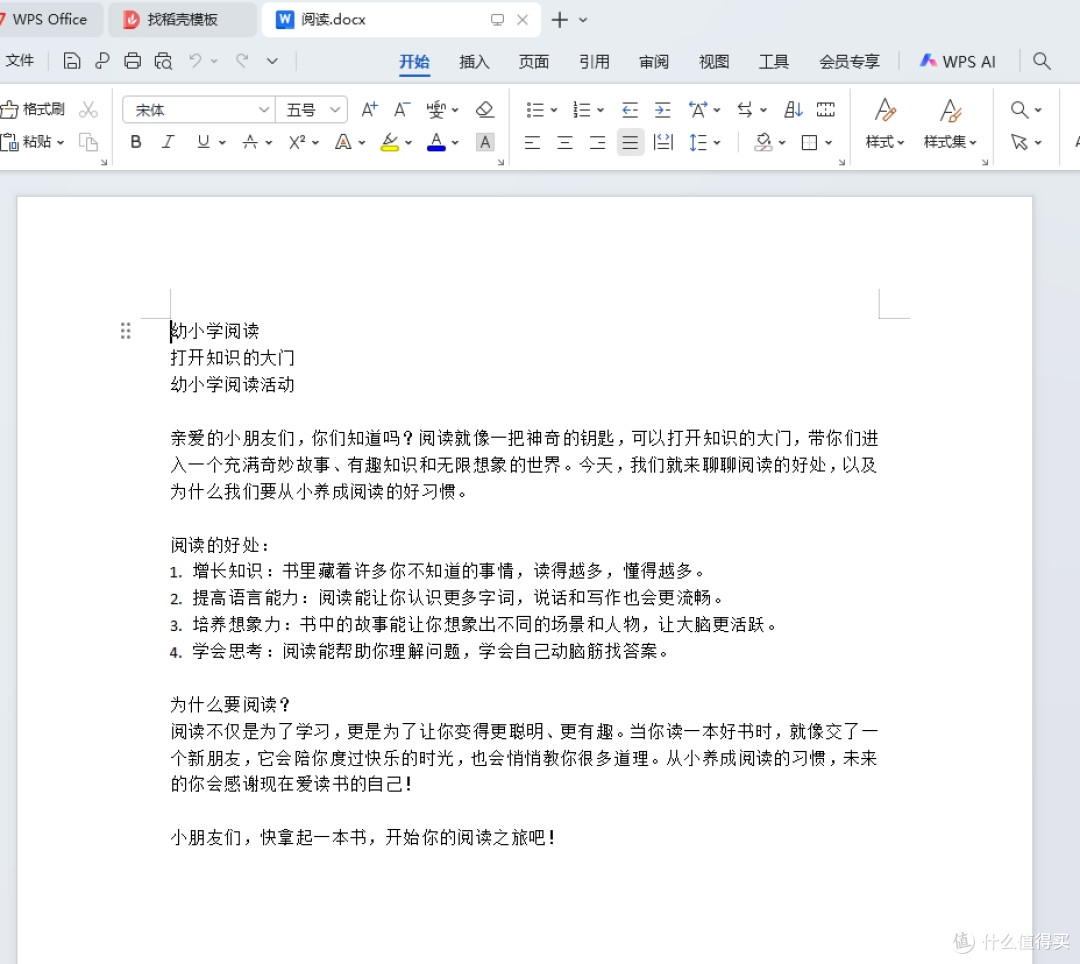This screenshot has width=1080, height=964.
Task: Click the Distributed alignment icon
Action: pyautogui.click(x=663, y=142)
